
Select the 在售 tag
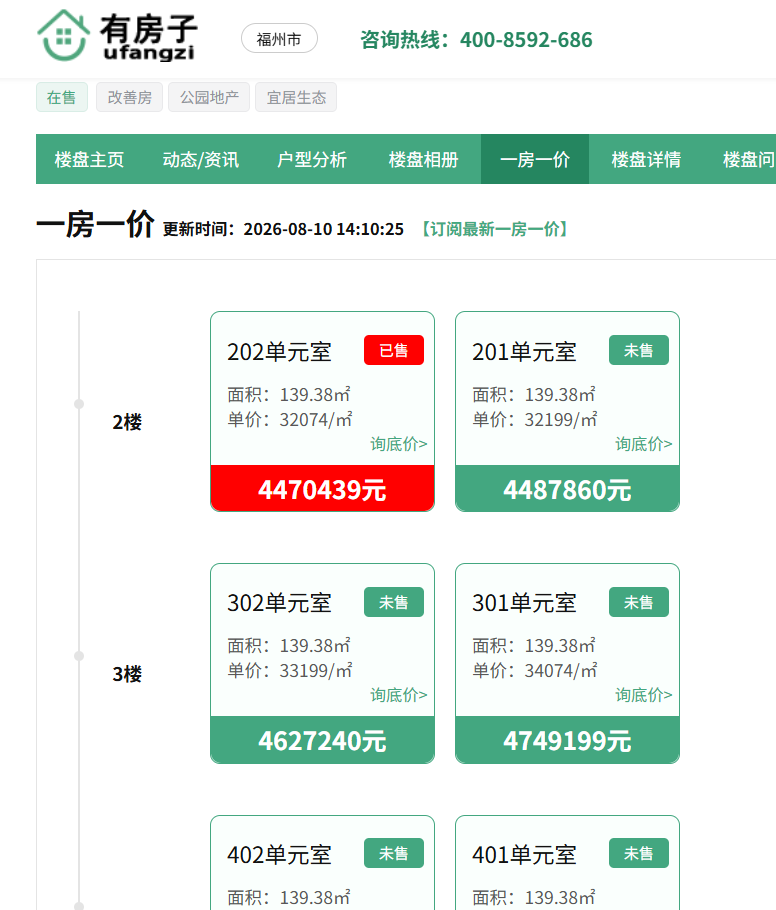click(x=62, y=97)
